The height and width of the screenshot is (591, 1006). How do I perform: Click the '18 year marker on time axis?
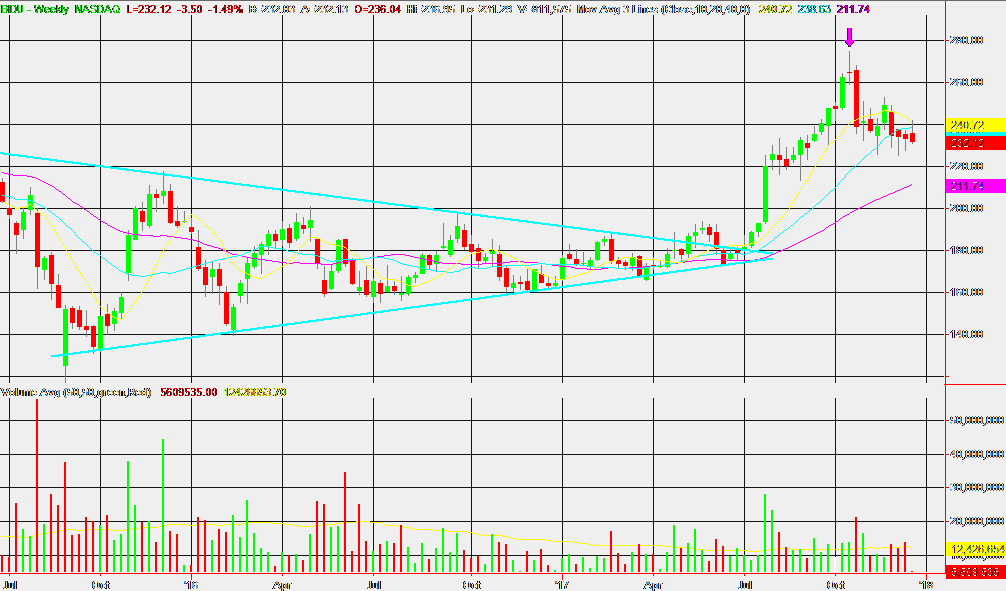tap(926, 582)
